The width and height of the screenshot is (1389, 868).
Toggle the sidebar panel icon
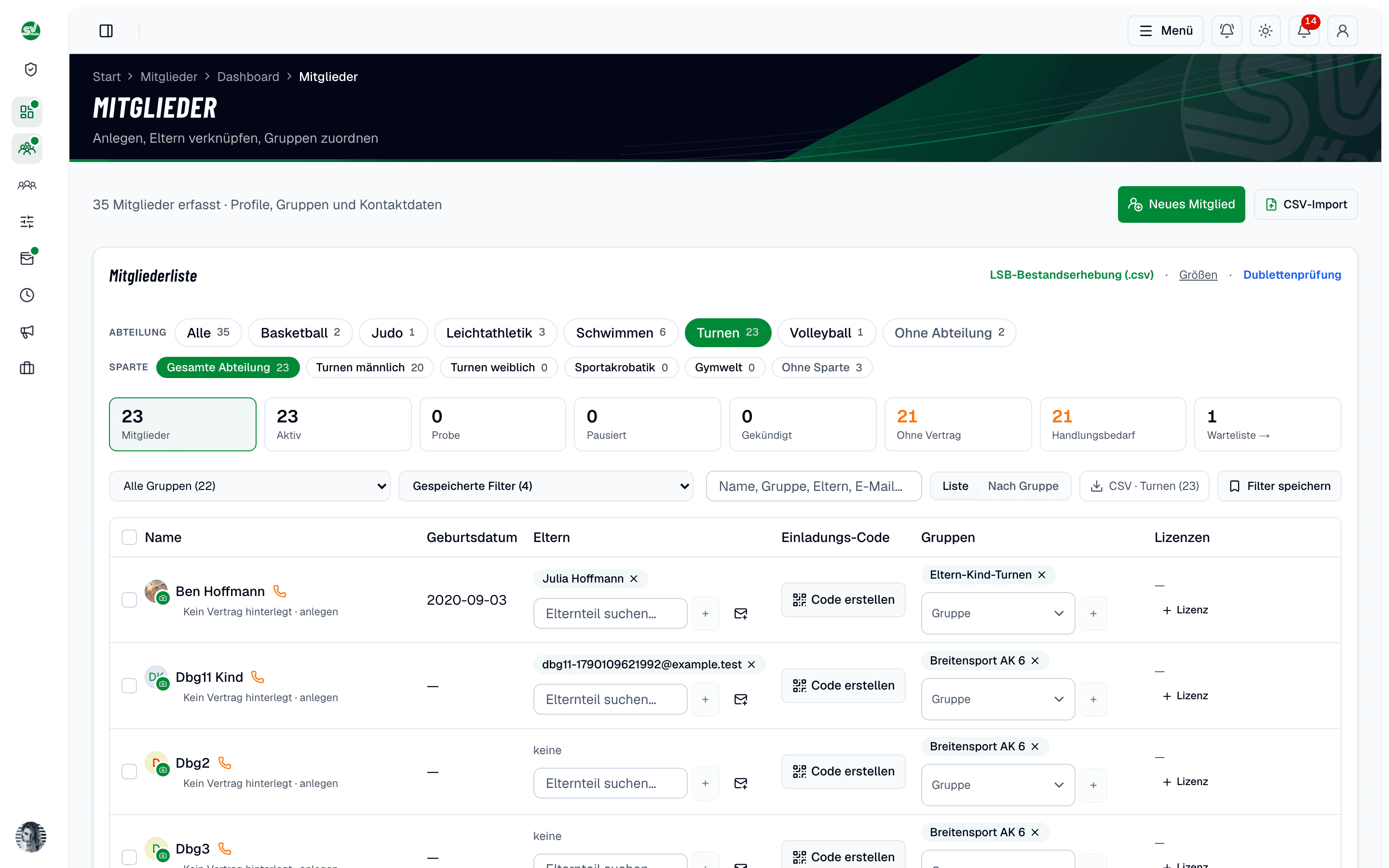106,30
